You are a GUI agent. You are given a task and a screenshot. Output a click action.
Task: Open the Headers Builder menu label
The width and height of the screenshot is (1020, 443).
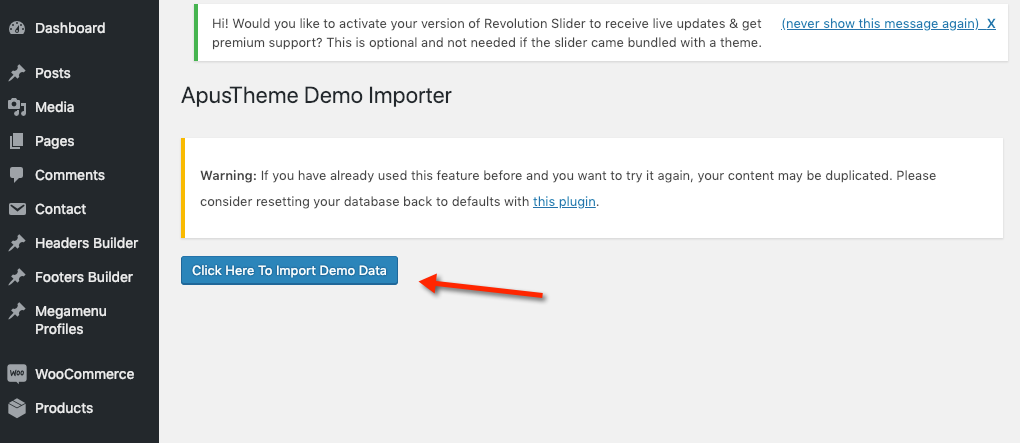(86, 243)
